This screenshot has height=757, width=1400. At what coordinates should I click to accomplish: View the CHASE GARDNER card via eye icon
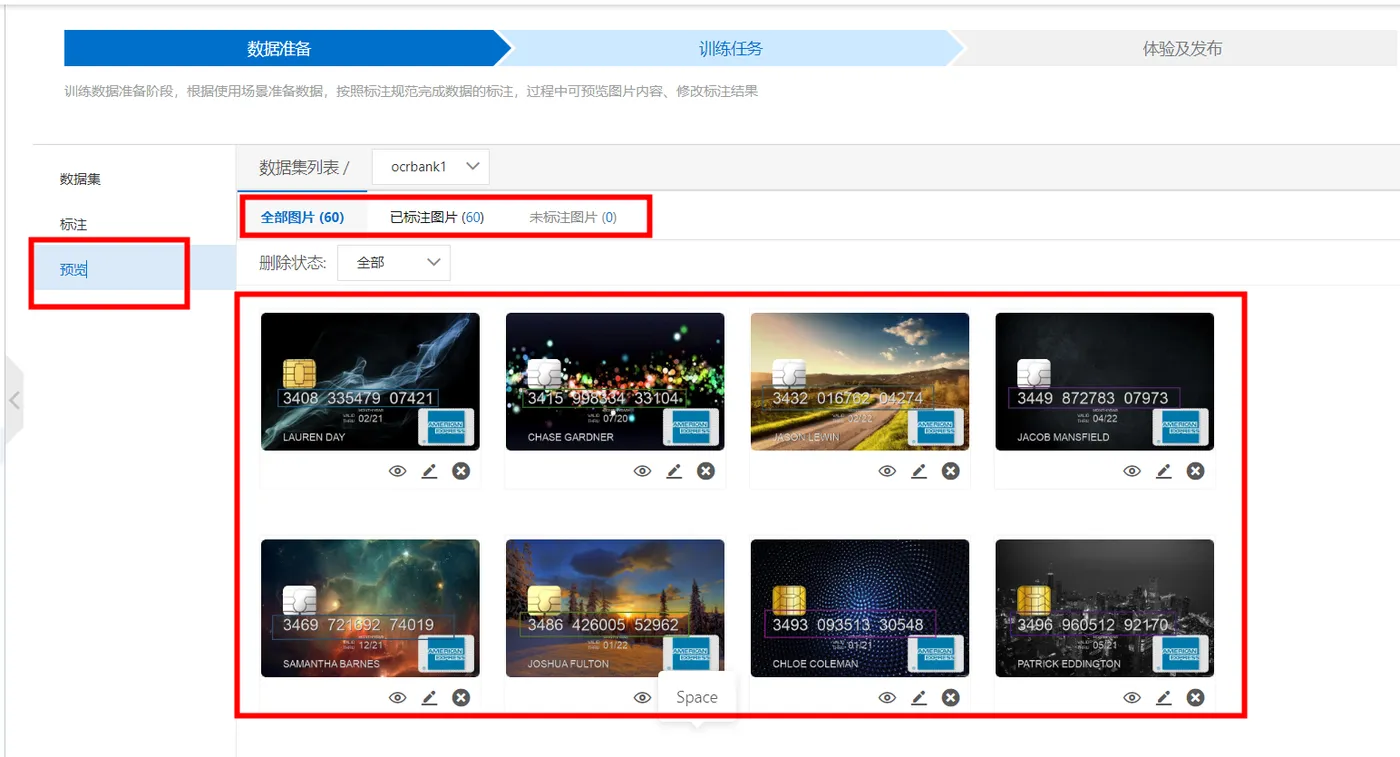tap(643, 471)
